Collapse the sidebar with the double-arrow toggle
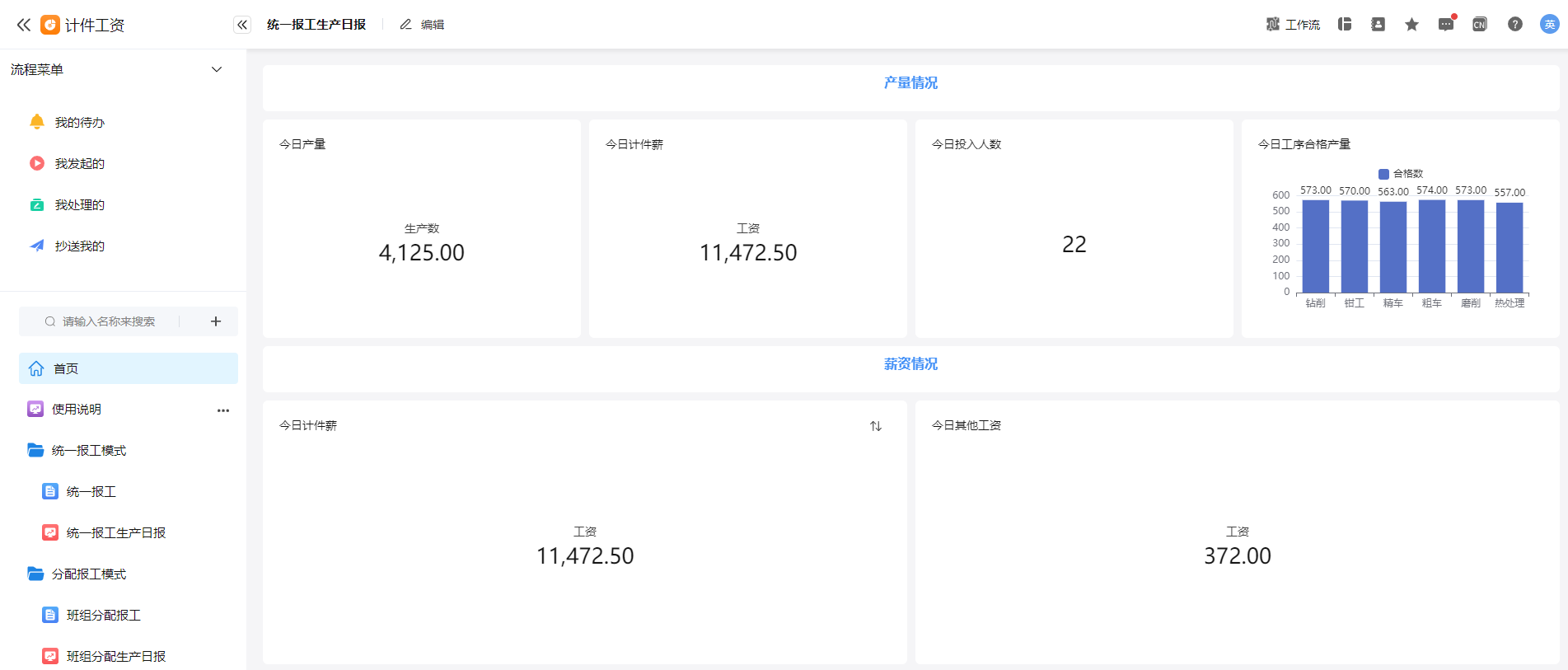 [242, 25]
